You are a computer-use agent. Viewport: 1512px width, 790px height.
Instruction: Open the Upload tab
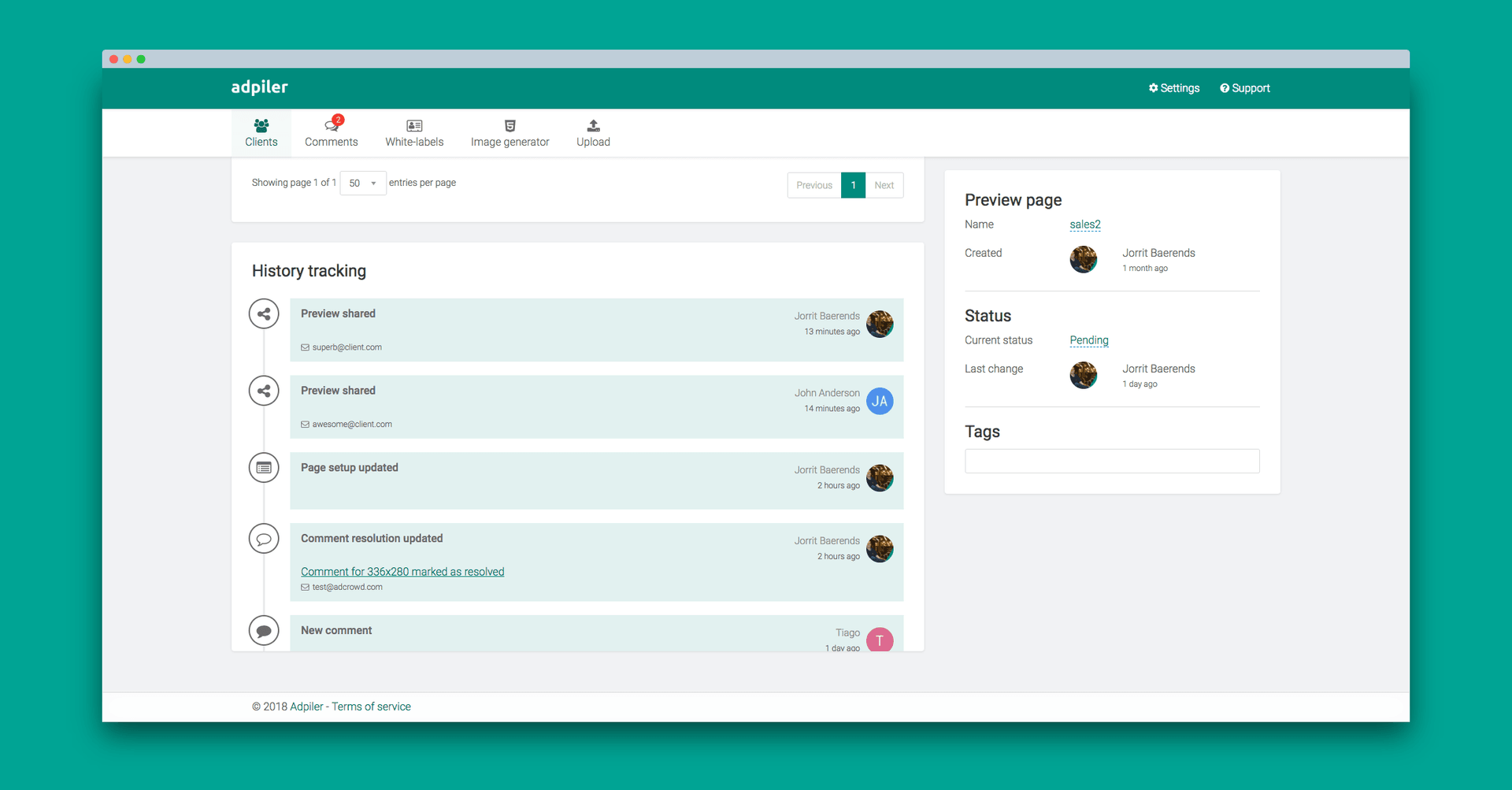(593, 132)
